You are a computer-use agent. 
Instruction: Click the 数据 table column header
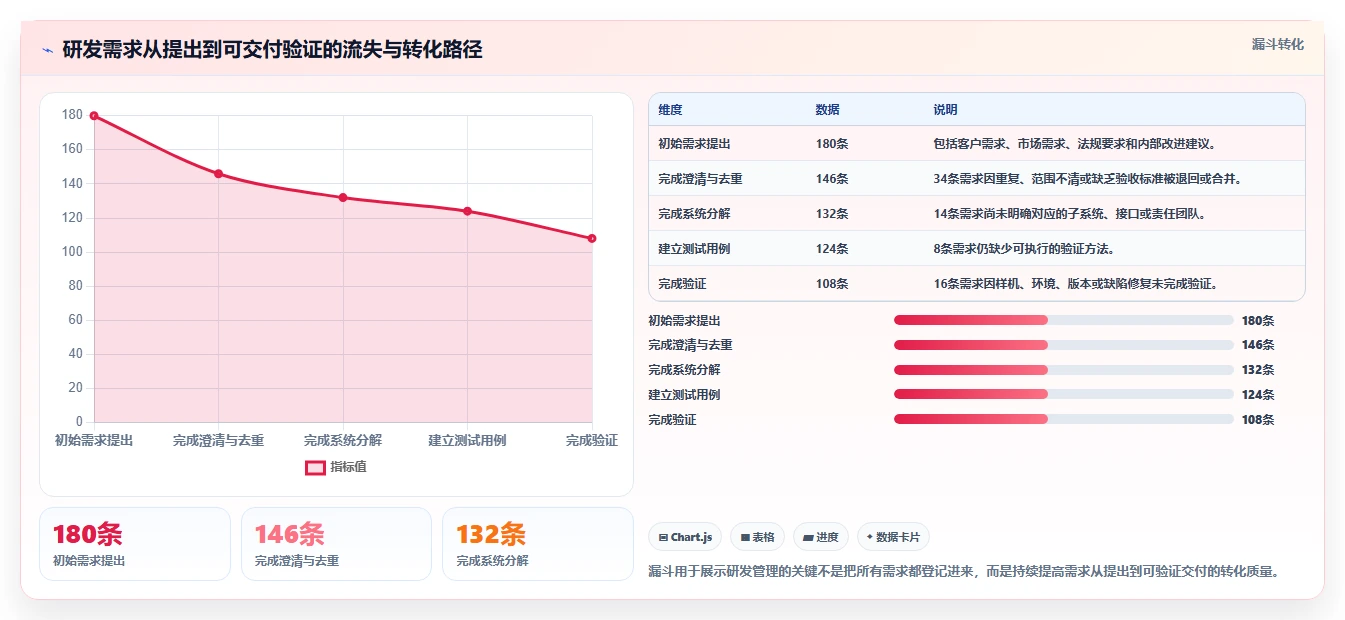(x=828, y=110)
